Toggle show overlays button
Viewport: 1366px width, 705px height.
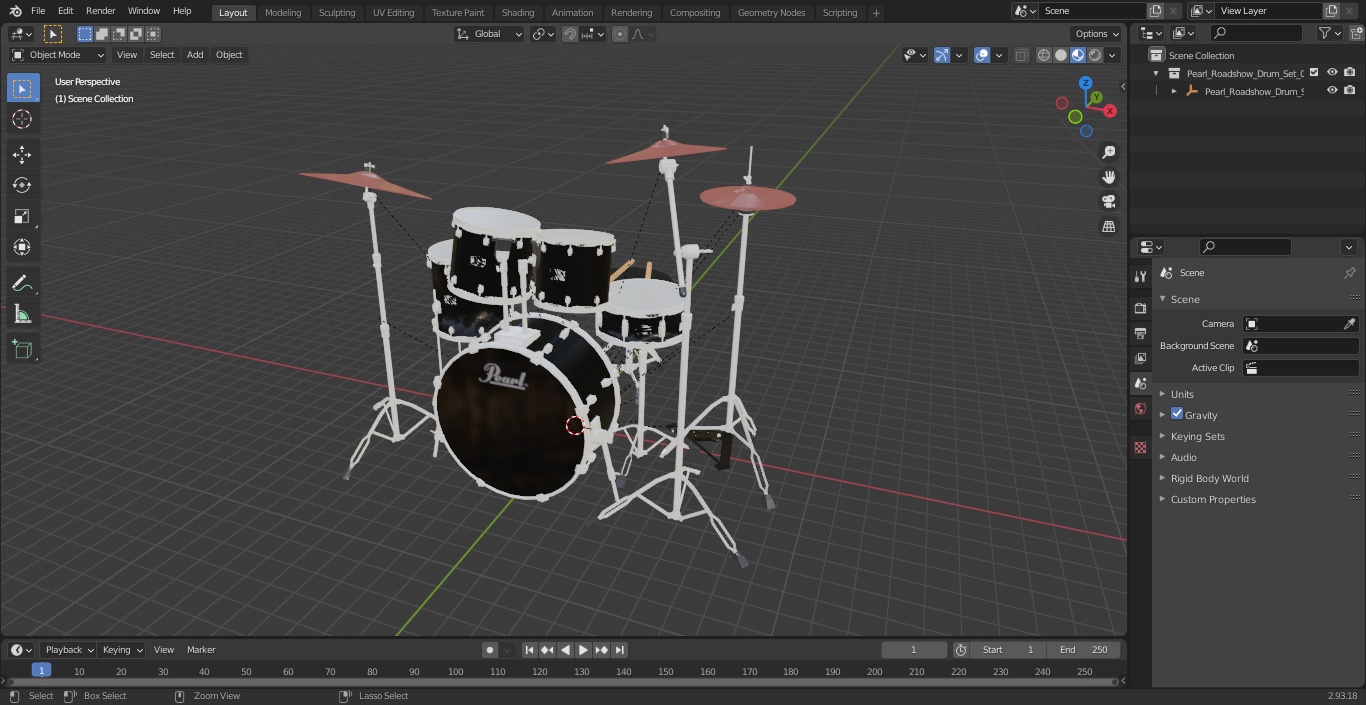pos(982,55)
